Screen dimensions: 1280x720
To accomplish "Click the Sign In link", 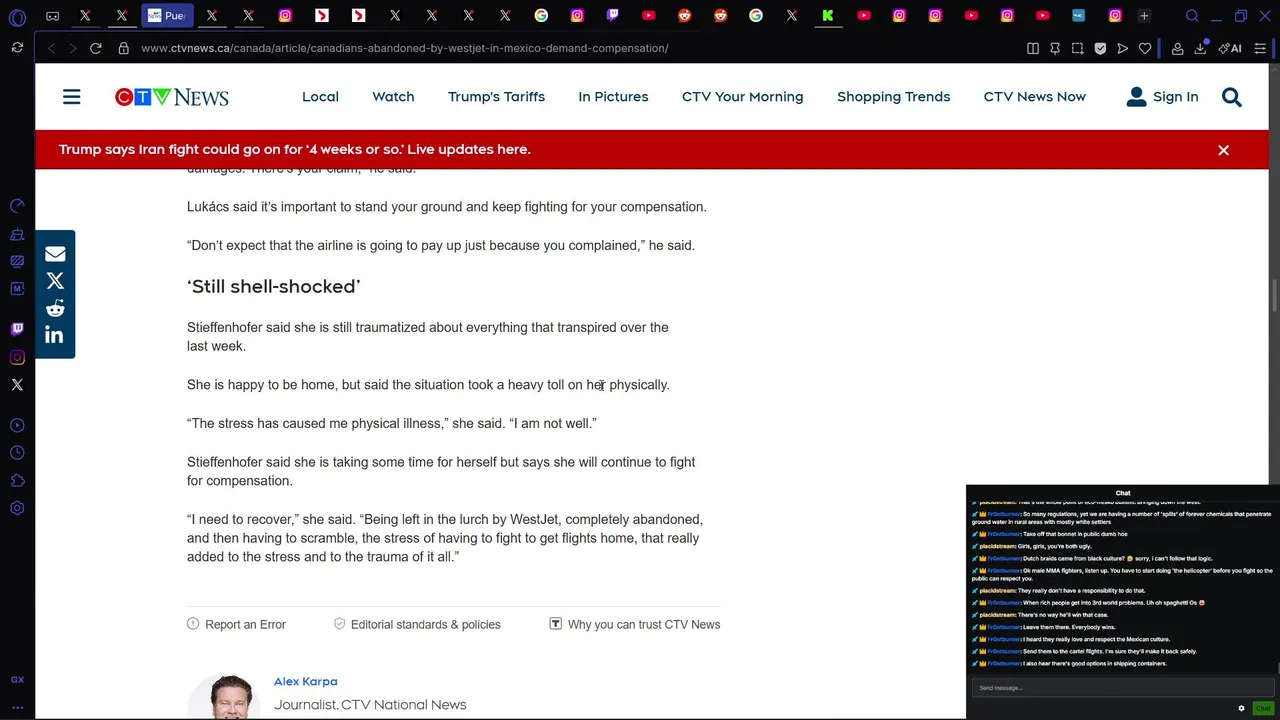I will tap(1175, 97).
